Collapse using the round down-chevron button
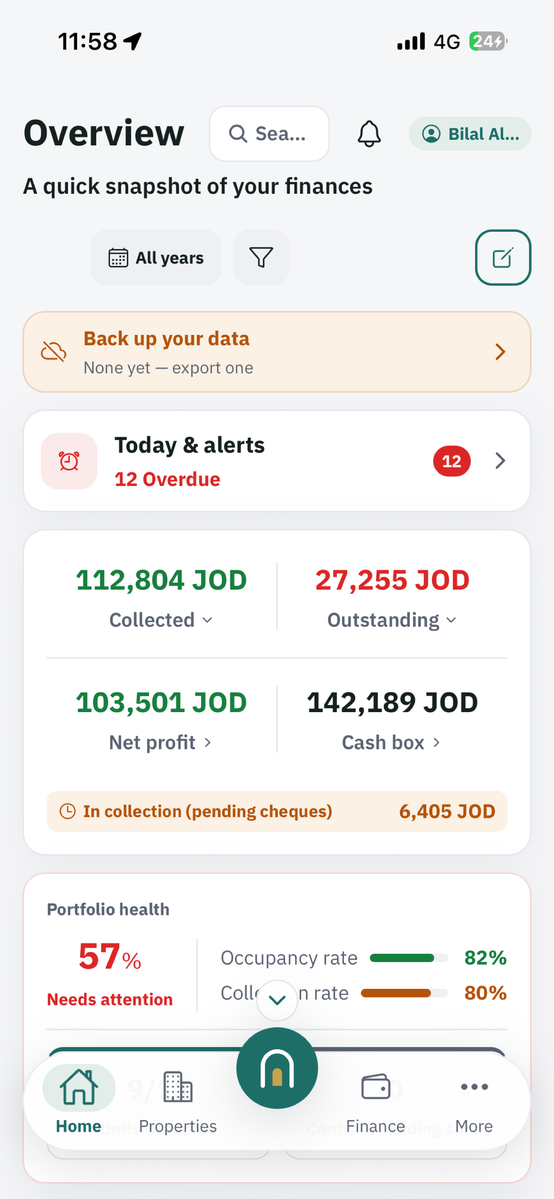554x1199 pixels. 277,1000
